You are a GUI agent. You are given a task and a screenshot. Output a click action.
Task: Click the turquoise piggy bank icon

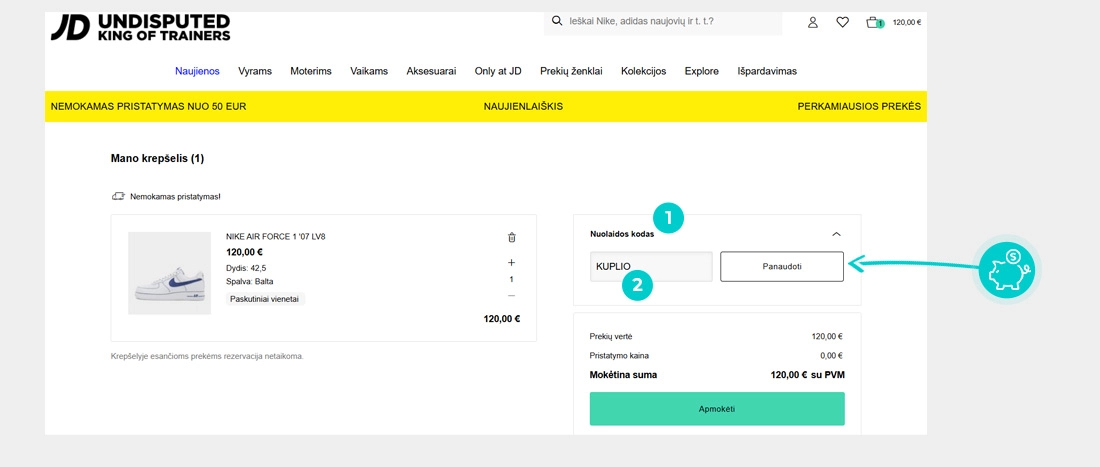(x=1005, y=270)
